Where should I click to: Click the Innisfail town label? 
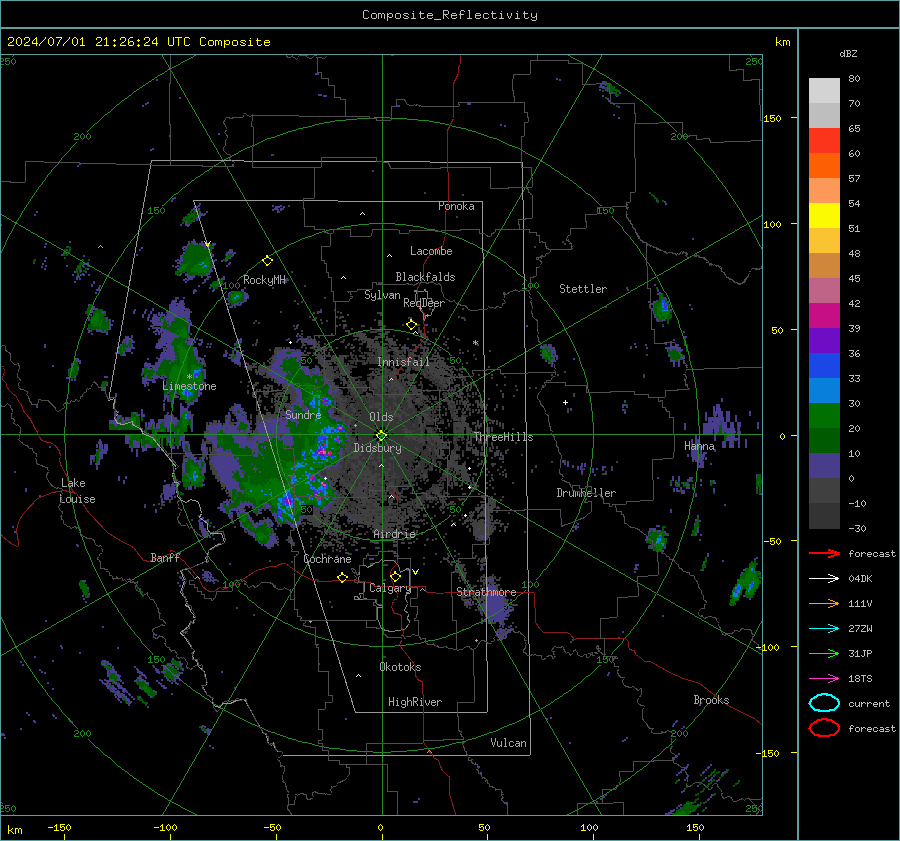coord(403,362)
